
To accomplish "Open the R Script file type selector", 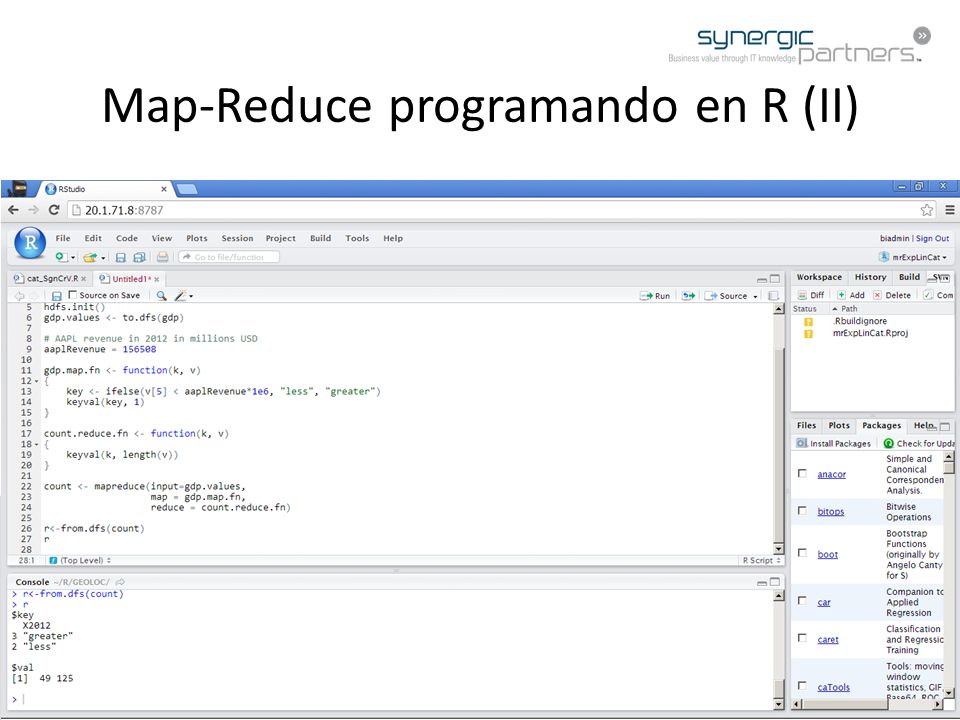I will [x=762, y=560].
